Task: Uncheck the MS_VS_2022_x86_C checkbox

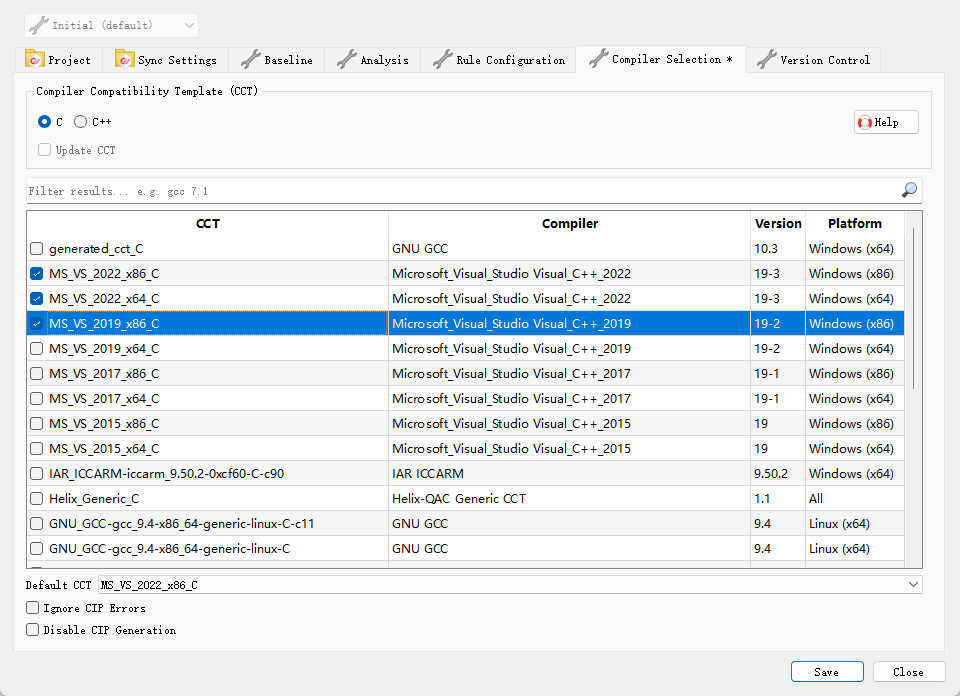Action: click(37, 274)
